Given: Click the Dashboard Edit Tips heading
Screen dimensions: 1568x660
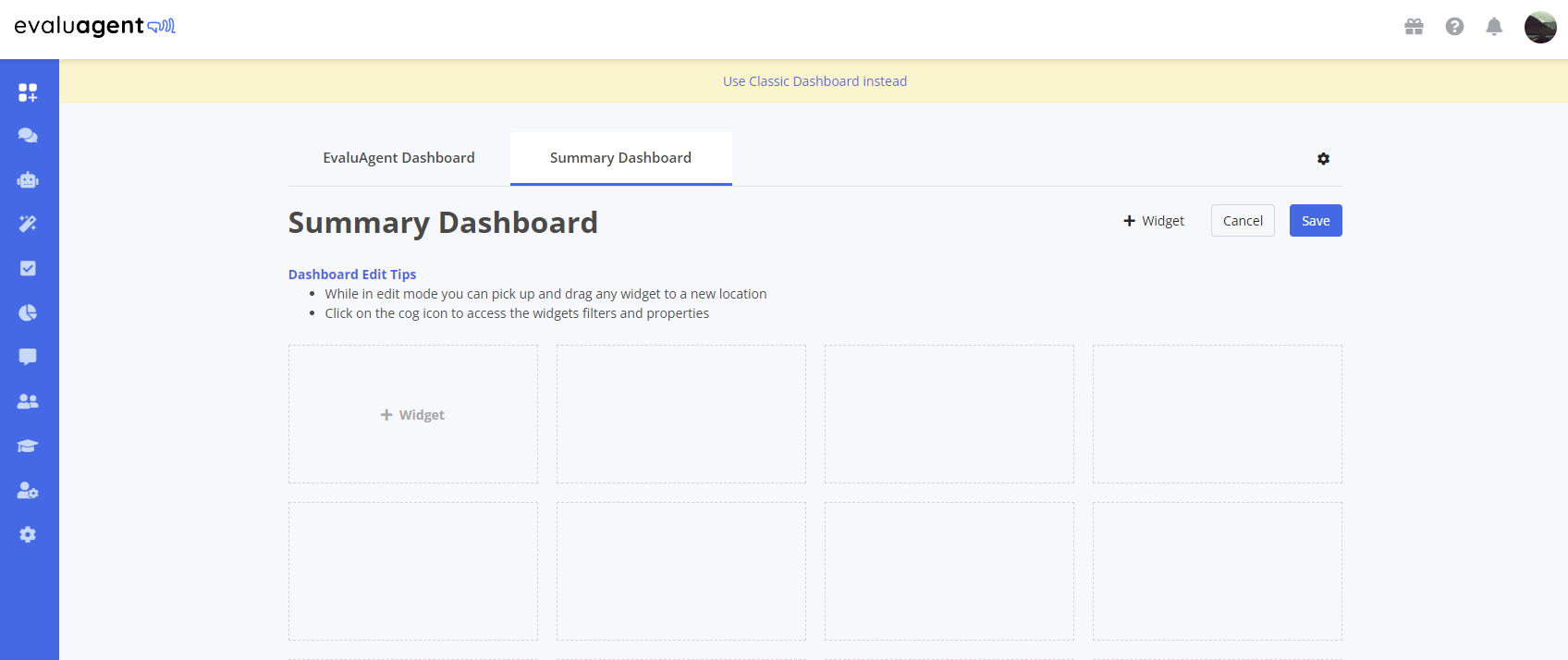Looking at the screenshot, I should tap(352, 275).
